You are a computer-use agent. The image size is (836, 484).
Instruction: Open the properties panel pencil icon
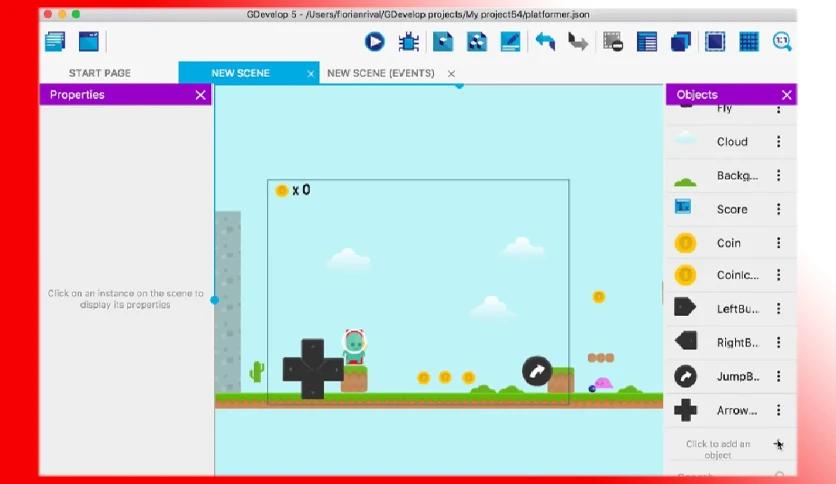[x=510, y=42]
